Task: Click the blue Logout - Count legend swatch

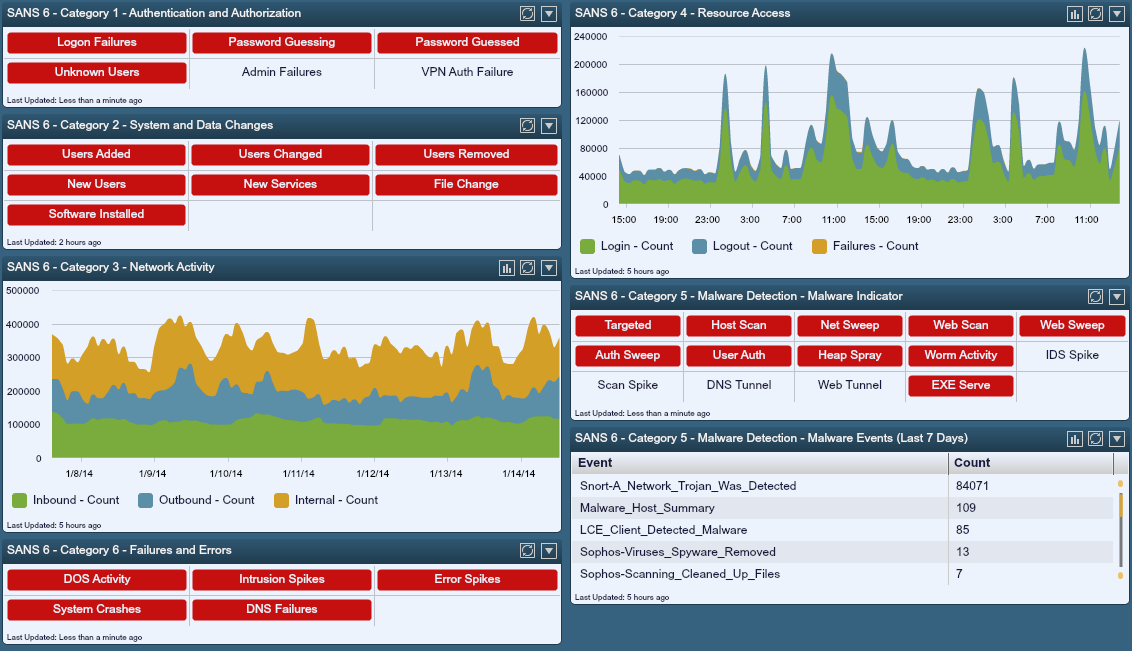Action: [699, 246]
